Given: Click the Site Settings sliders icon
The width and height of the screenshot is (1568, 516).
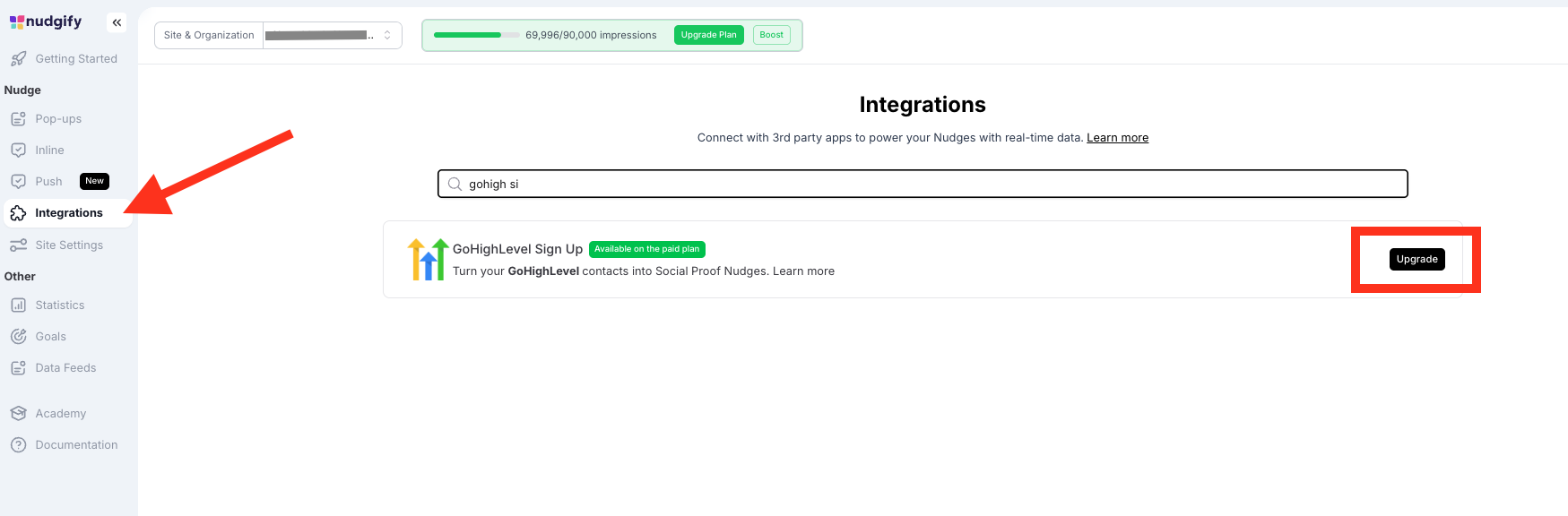Looking at the screenshot, I should click(18, 245).
